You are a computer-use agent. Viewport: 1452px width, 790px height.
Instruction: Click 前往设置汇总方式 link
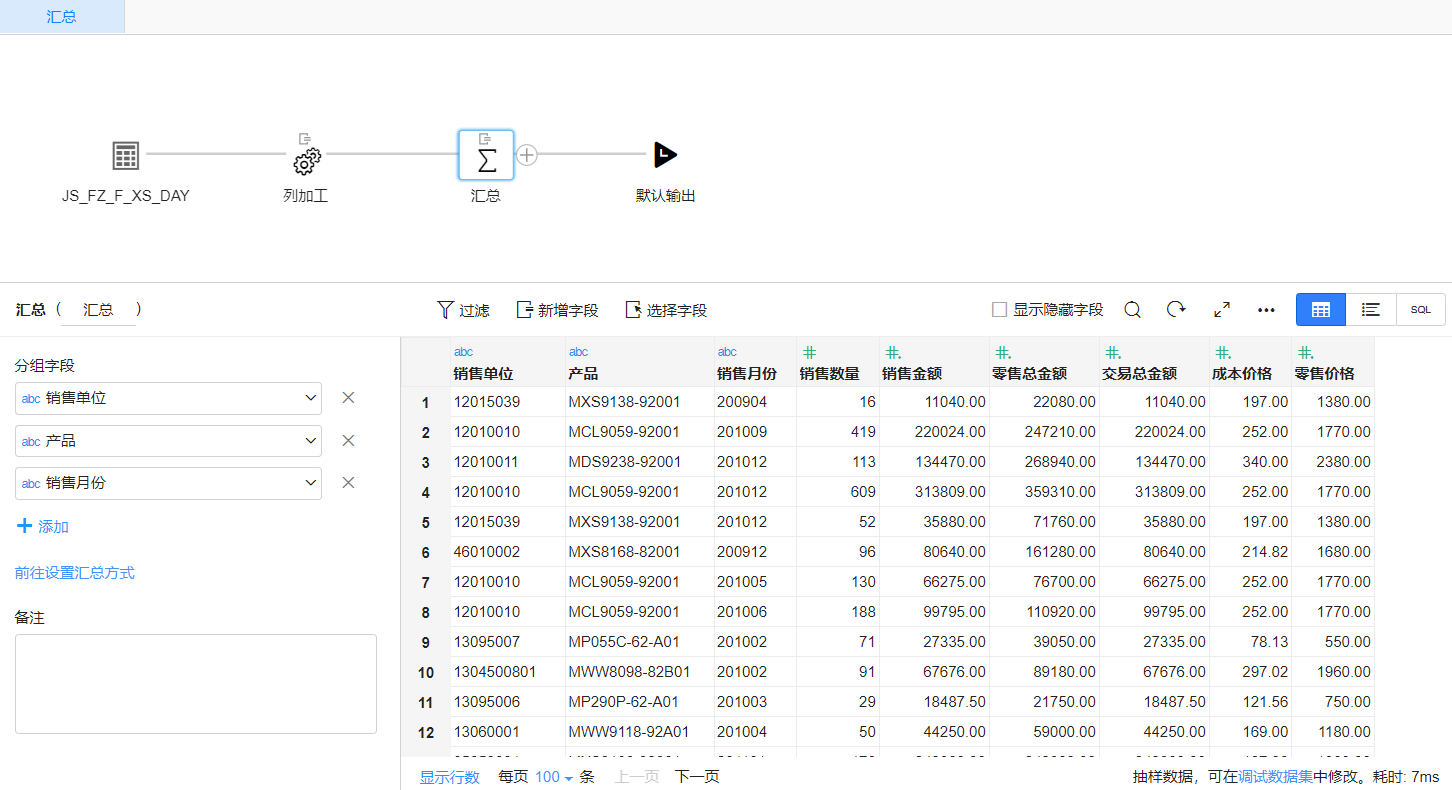point(75,573)
